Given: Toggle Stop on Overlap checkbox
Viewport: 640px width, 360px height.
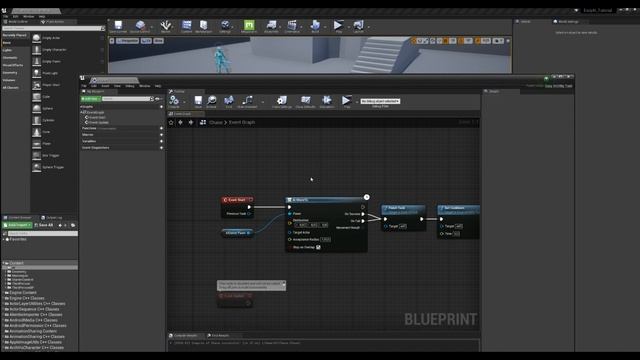Looking at the screenshot, I should pos(318,247).
